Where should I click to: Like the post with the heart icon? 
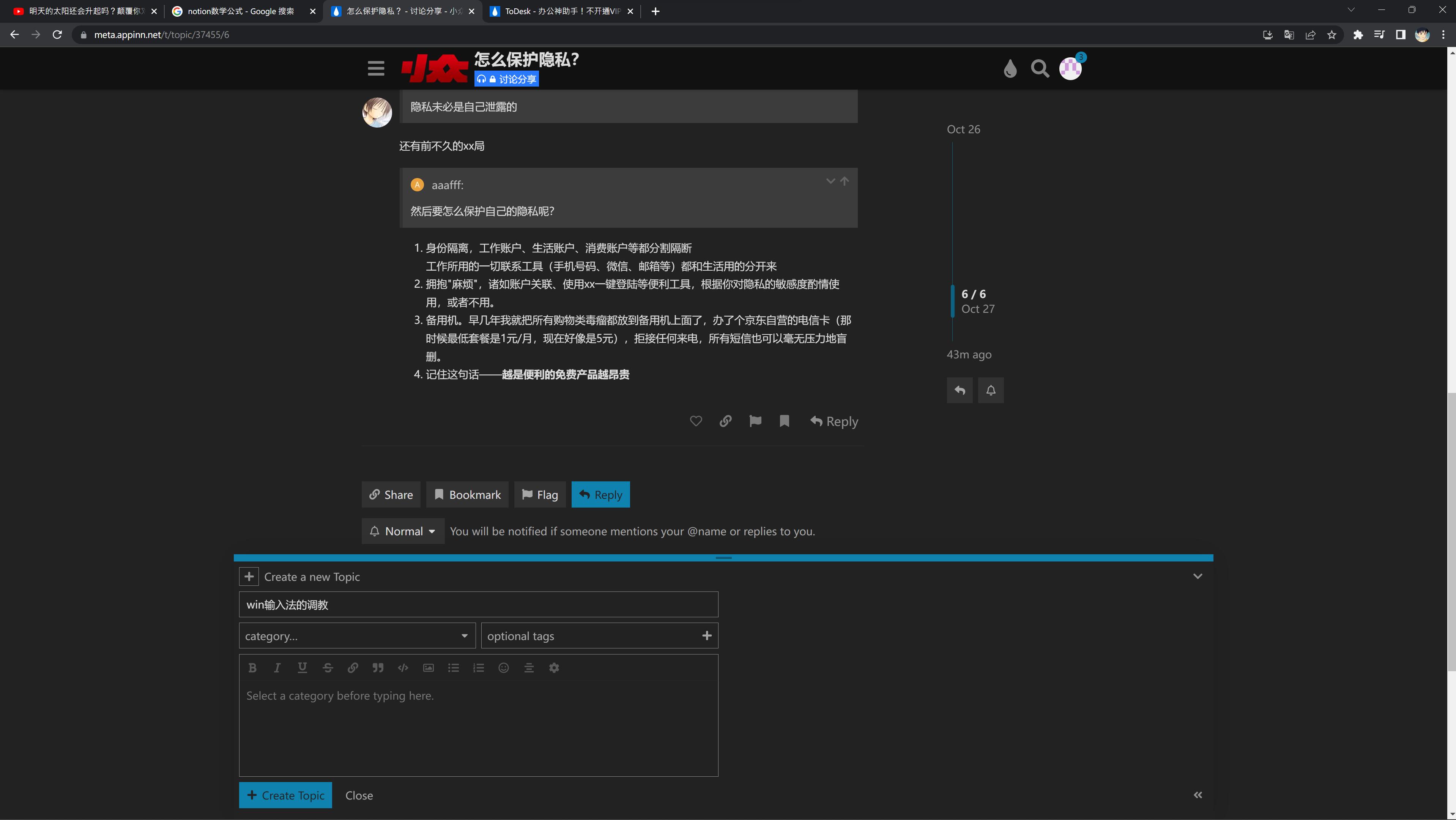pos(696,421)
